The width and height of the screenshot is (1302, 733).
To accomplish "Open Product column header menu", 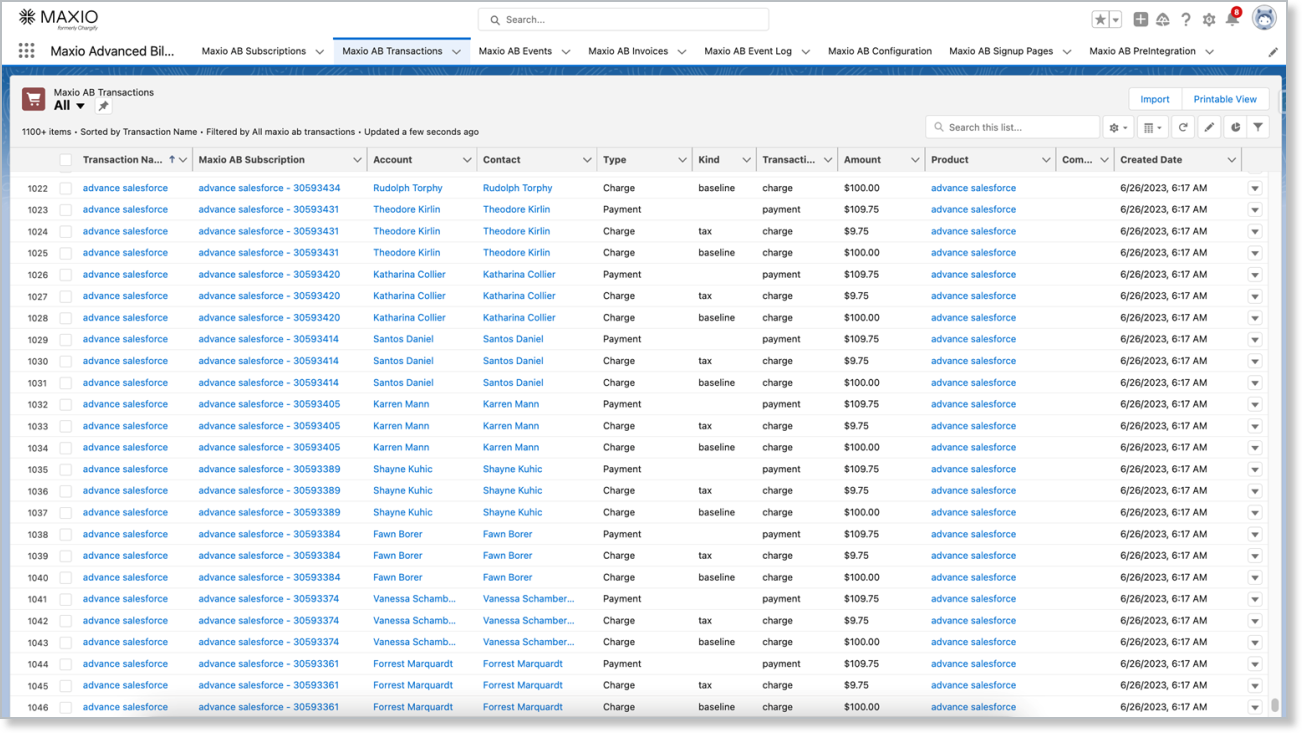I will 1046,160.
